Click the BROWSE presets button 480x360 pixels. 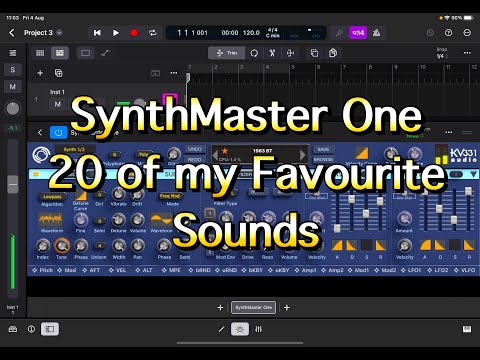click(x=323, y=160)
